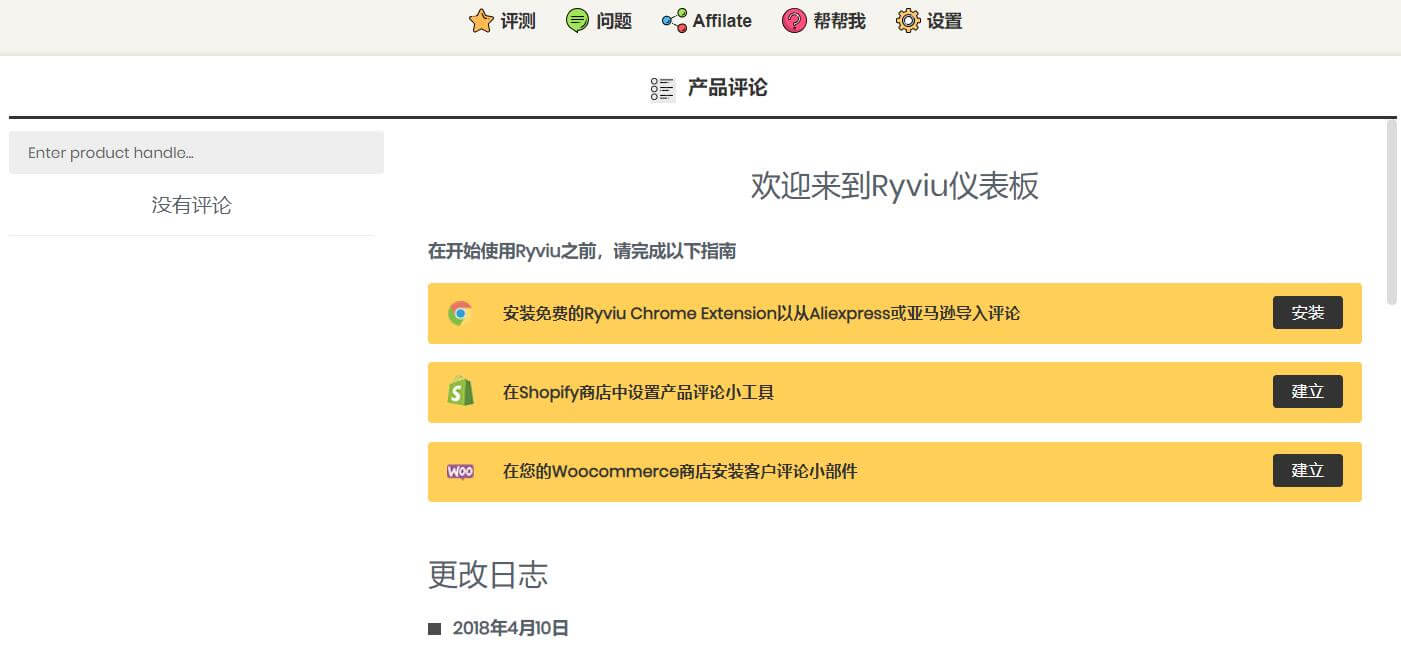1401x645 pixels.
Task: Go to the Affilate menu item
Action: 722,21
